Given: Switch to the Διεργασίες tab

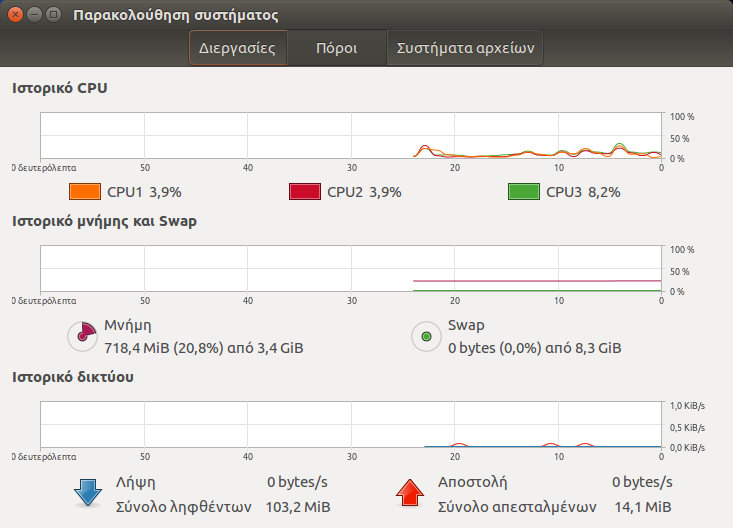Looking at the screenshot, I should (237, 48).
